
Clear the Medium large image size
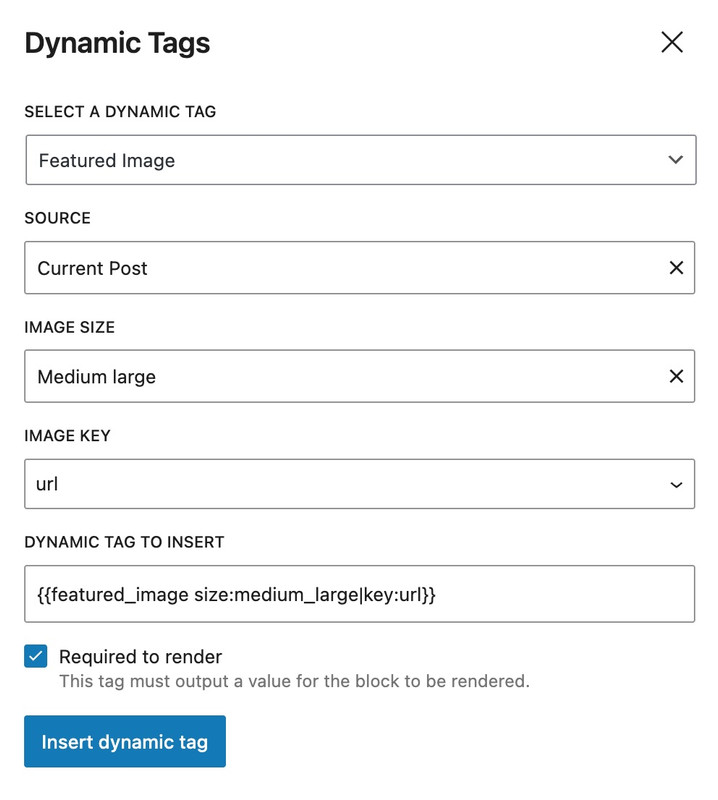676,376
